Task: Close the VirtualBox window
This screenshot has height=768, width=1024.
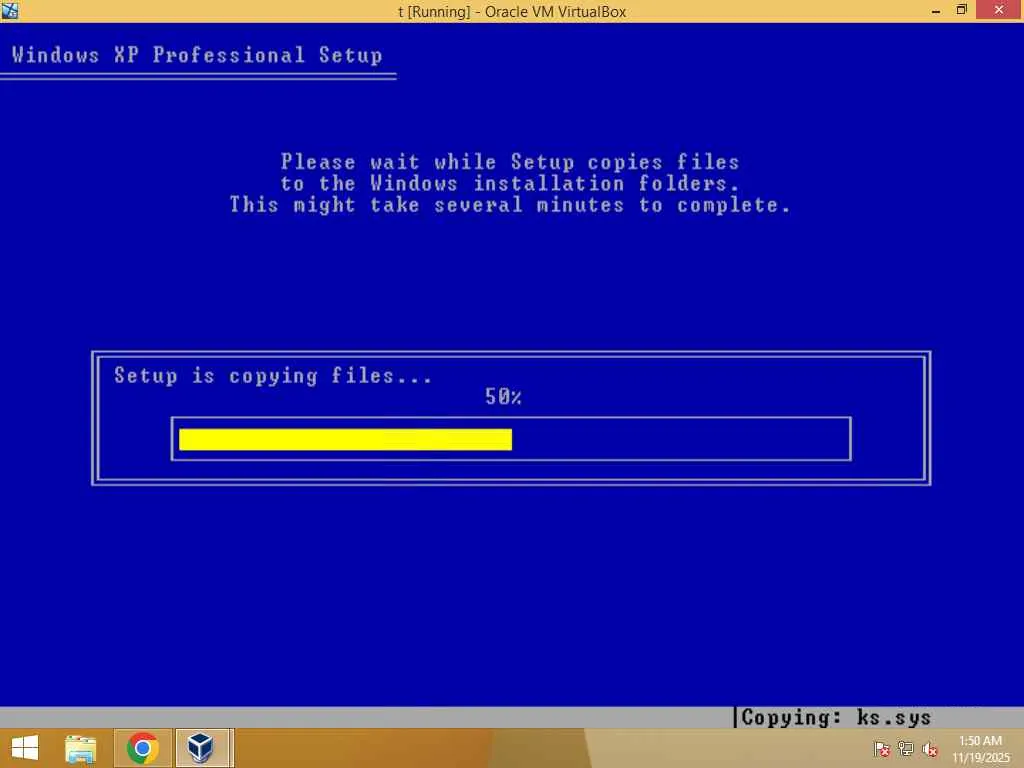Action: click(x=999, y=10)
